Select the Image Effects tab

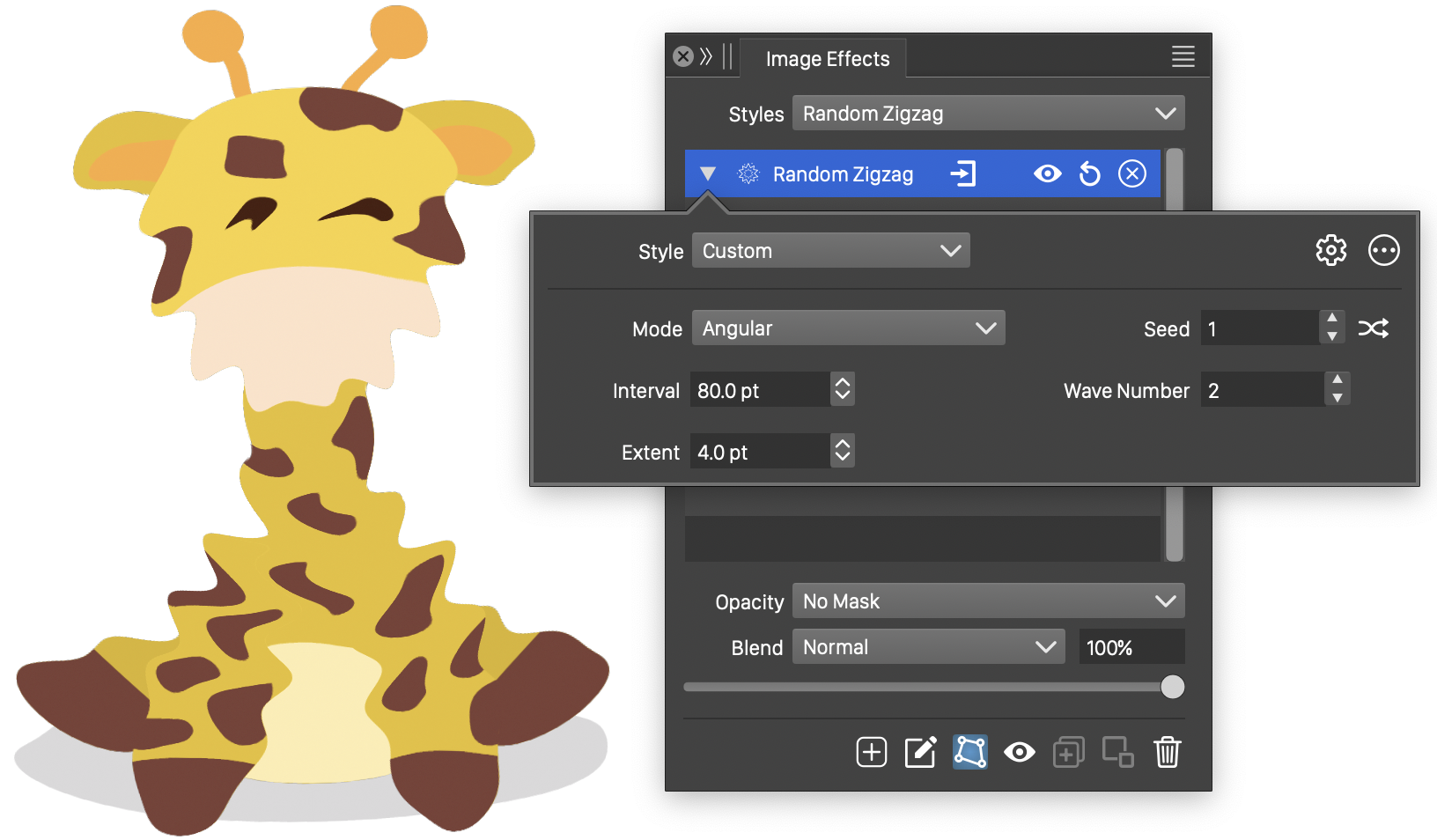pyautogui.click(x=827, y=59)
